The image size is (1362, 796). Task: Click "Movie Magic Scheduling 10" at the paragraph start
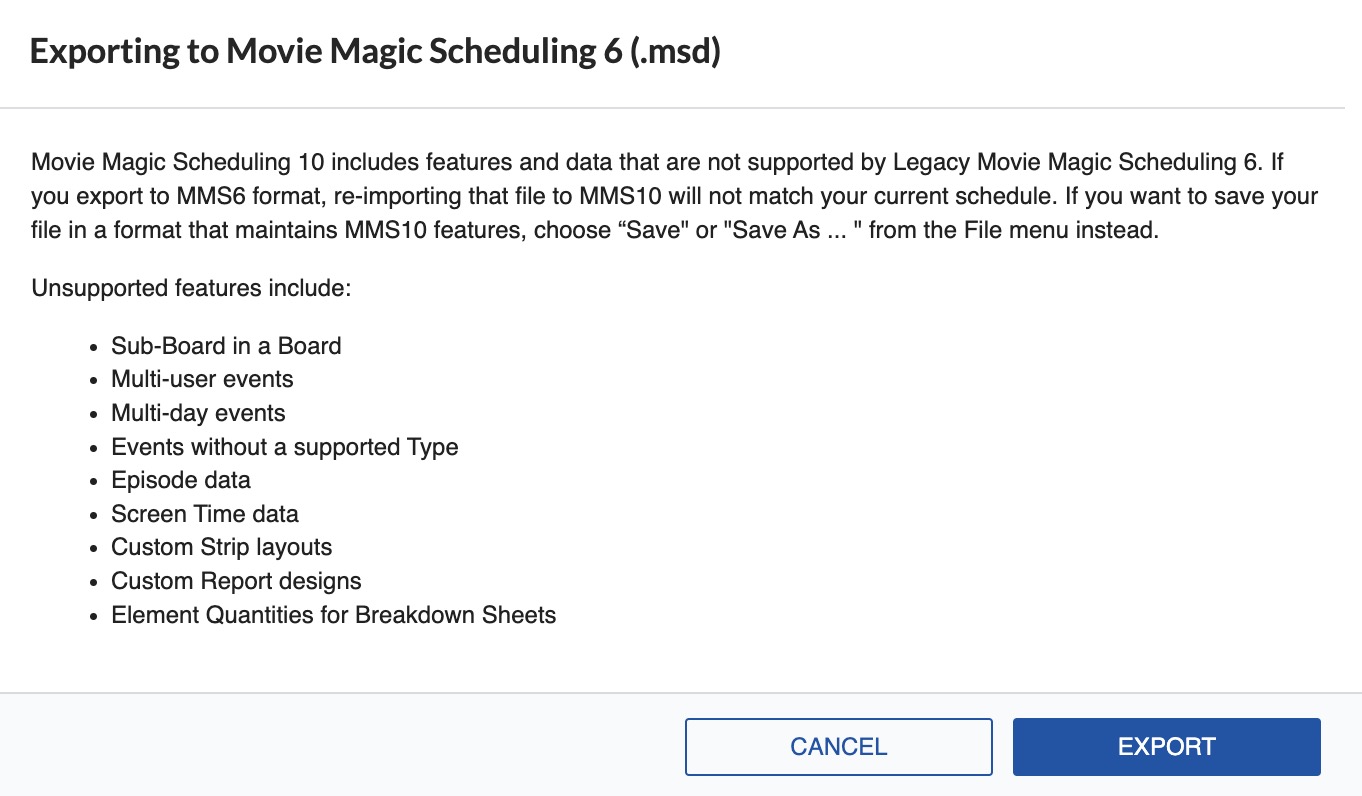(165, 162)
